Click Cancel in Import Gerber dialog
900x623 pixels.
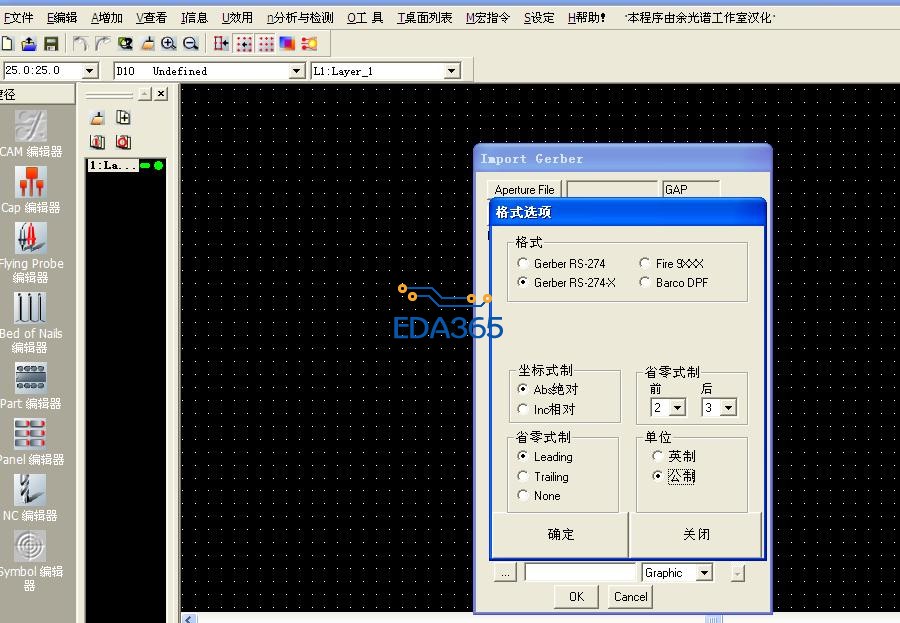tap(630, 597)
